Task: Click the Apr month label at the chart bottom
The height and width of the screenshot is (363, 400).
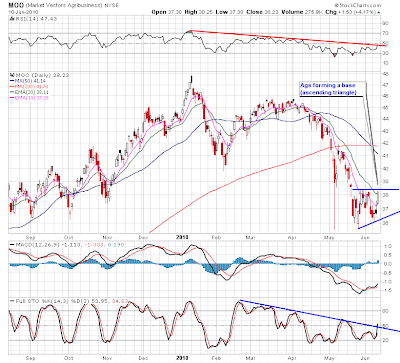Action: pyautogui.click(x=292, y=358)
